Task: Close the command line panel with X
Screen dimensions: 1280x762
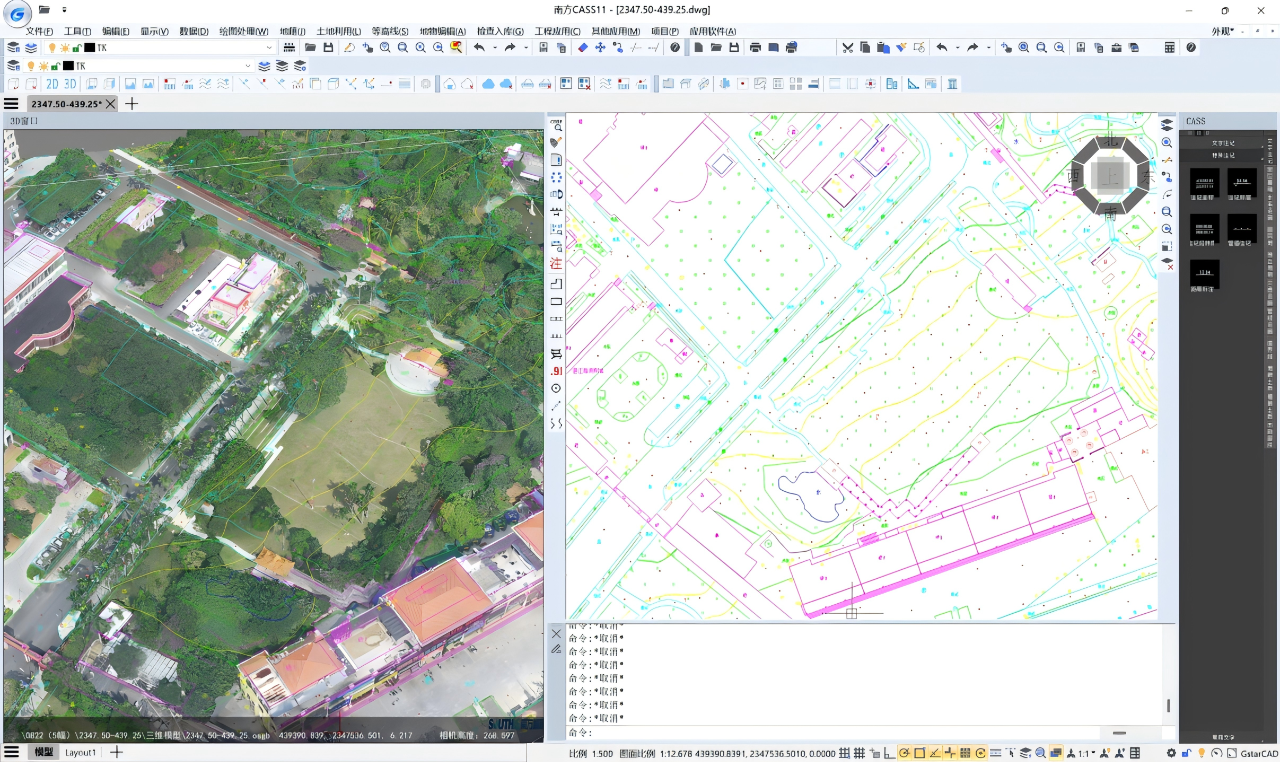Action: click(x=556, y=633)
